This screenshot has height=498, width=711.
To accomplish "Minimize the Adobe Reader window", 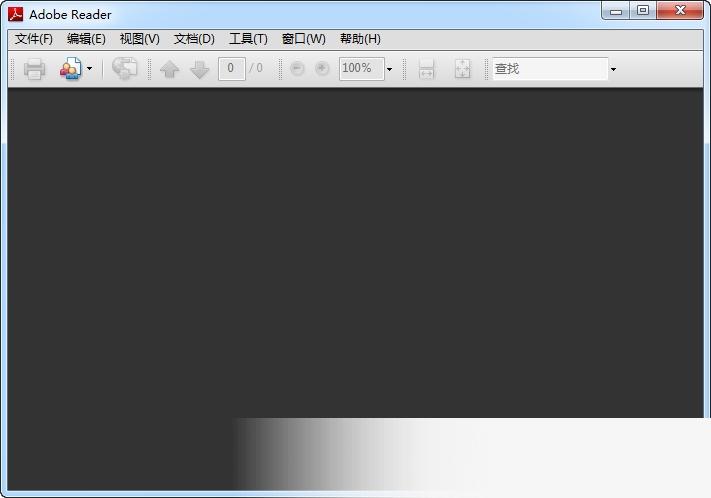I will click(x=616, y=11).
